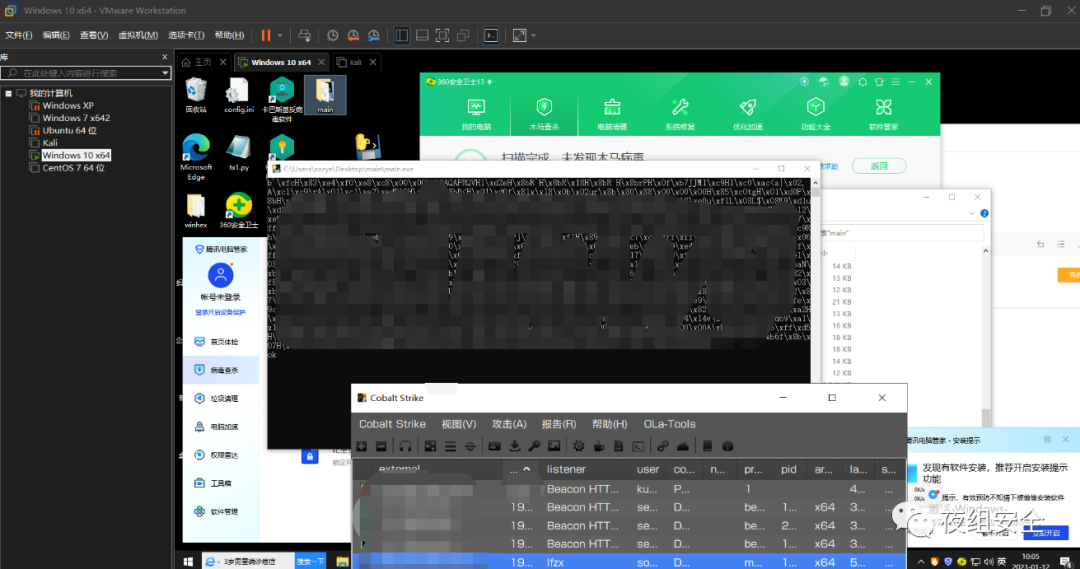Screen dimensions: 1080x569
Task: Open 功能大全 tab in 360 Security
Action: tap(816, 114)
